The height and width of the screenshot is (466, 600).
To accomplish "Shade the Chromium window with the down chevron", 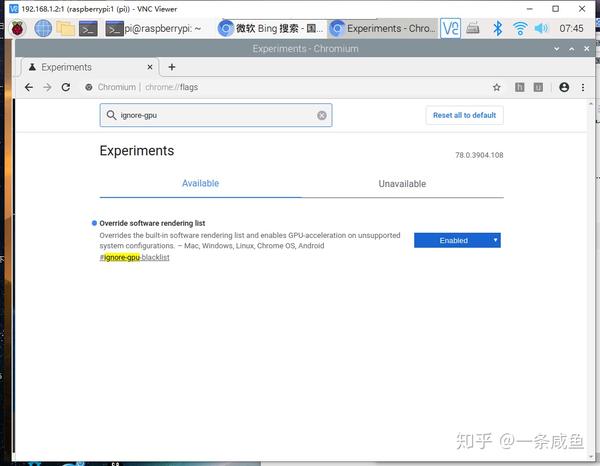I will click(556, 49).
